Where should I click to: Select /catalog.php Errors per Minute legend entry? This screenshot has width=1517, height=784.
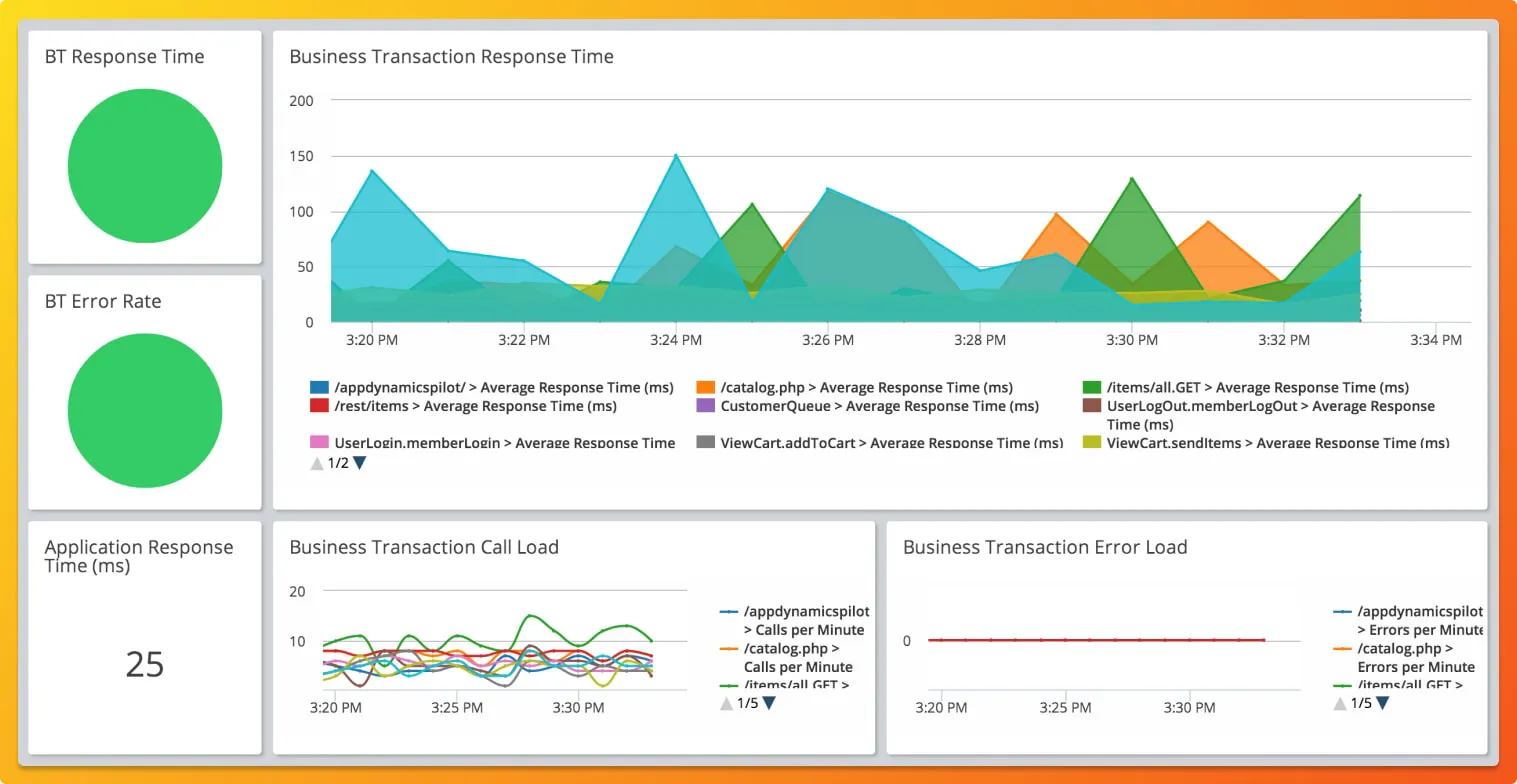pos(1405,657)
